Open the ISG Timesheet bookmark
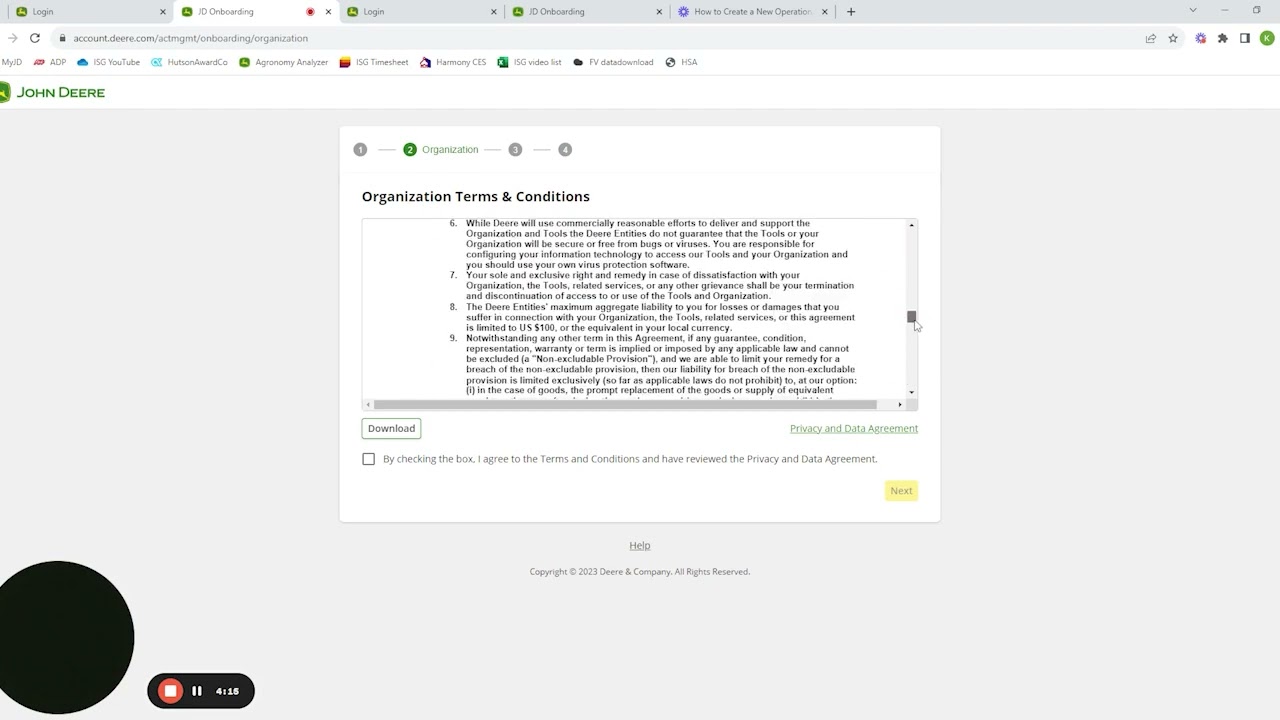The image size is (1280, 720). pos(374,62)
